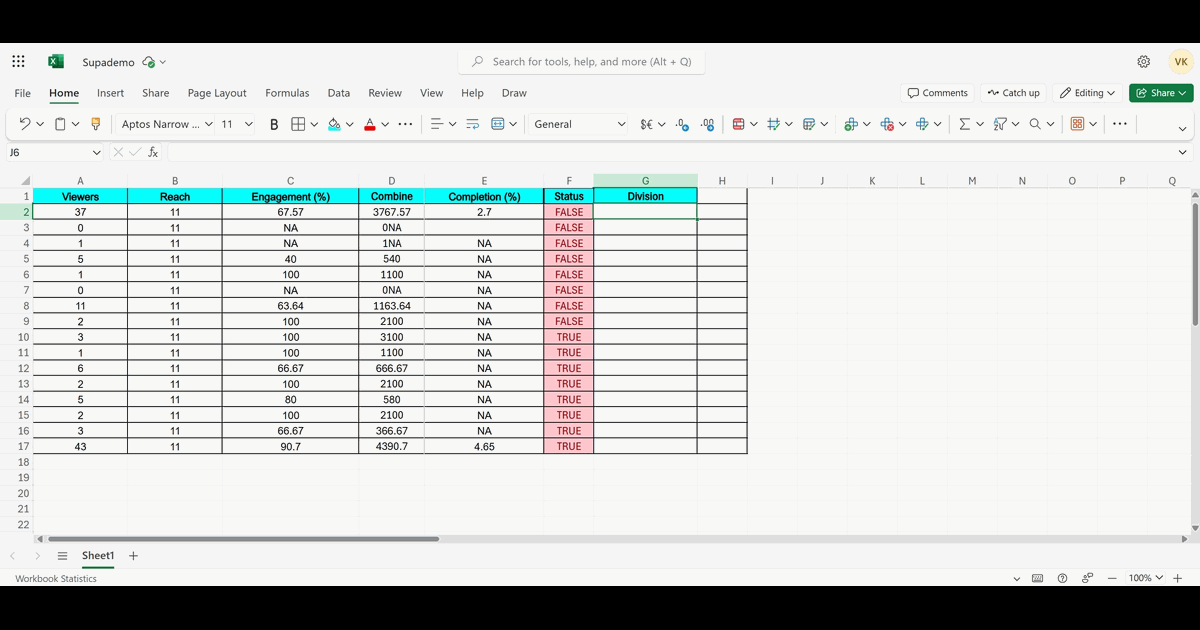Expand the ribbon display options chevron
The image size is (1200, 630).
tap(1183, 128)
